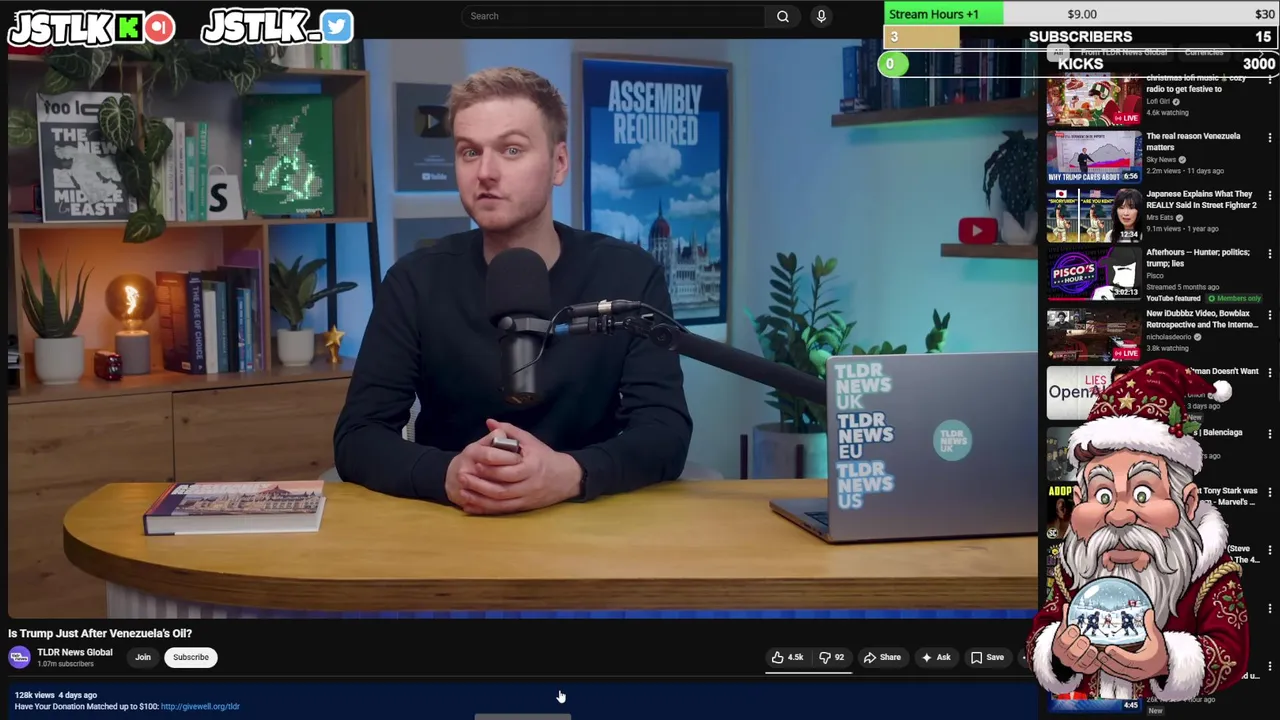Open options menu for christmas lofi music video
1280x720 pixels.
pyautogui.click(x=1270, y=79)
